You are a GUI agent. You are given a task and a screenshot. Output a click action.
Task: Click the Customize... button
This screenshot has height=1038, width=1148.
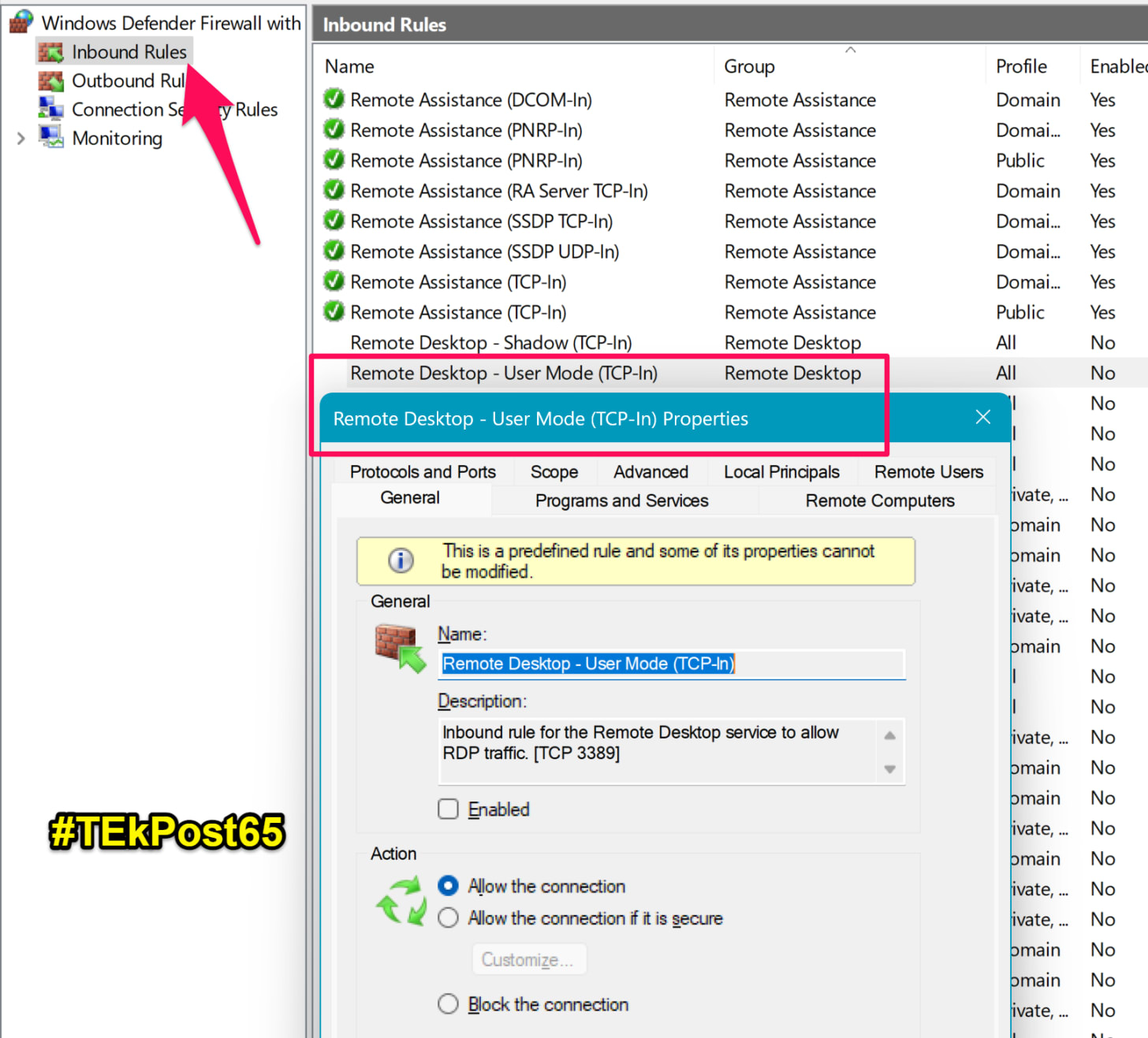(529, 959)
